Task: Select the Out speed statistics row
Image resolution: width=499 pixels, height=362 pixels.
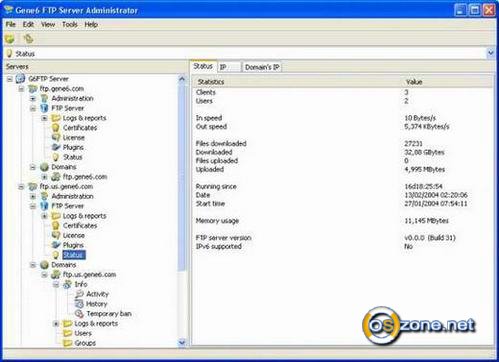Action: [x=343, y=127]
